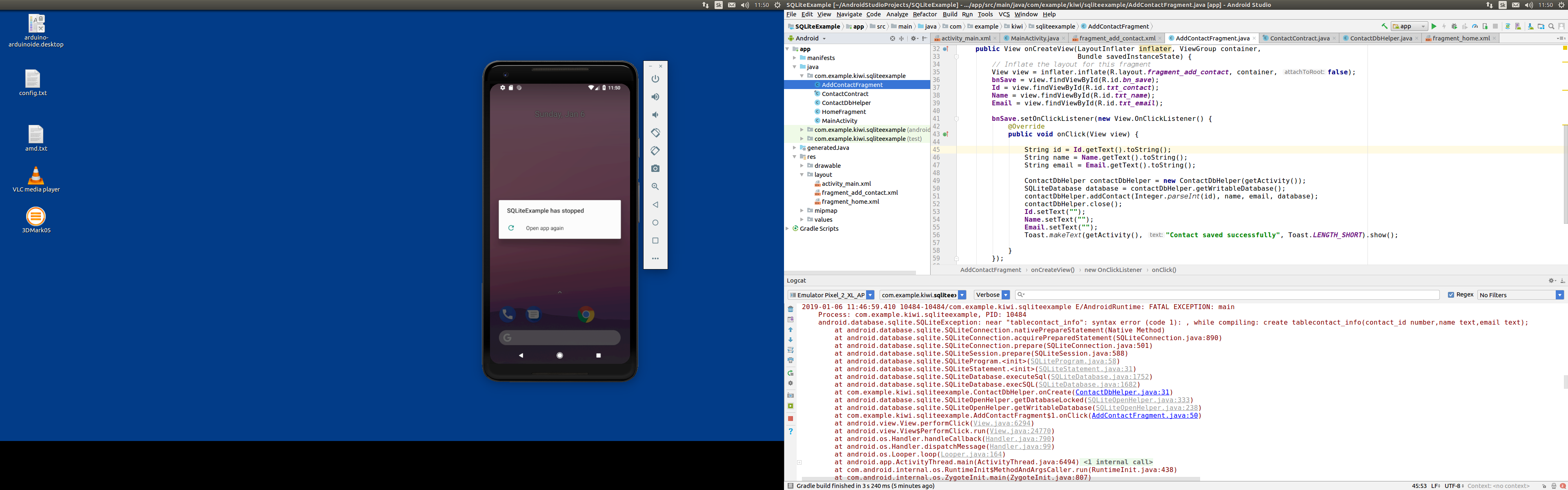This screenshot has height=490, width=1568.
Task: Collapse the layout folder in project tree
Action: [802, 175]
